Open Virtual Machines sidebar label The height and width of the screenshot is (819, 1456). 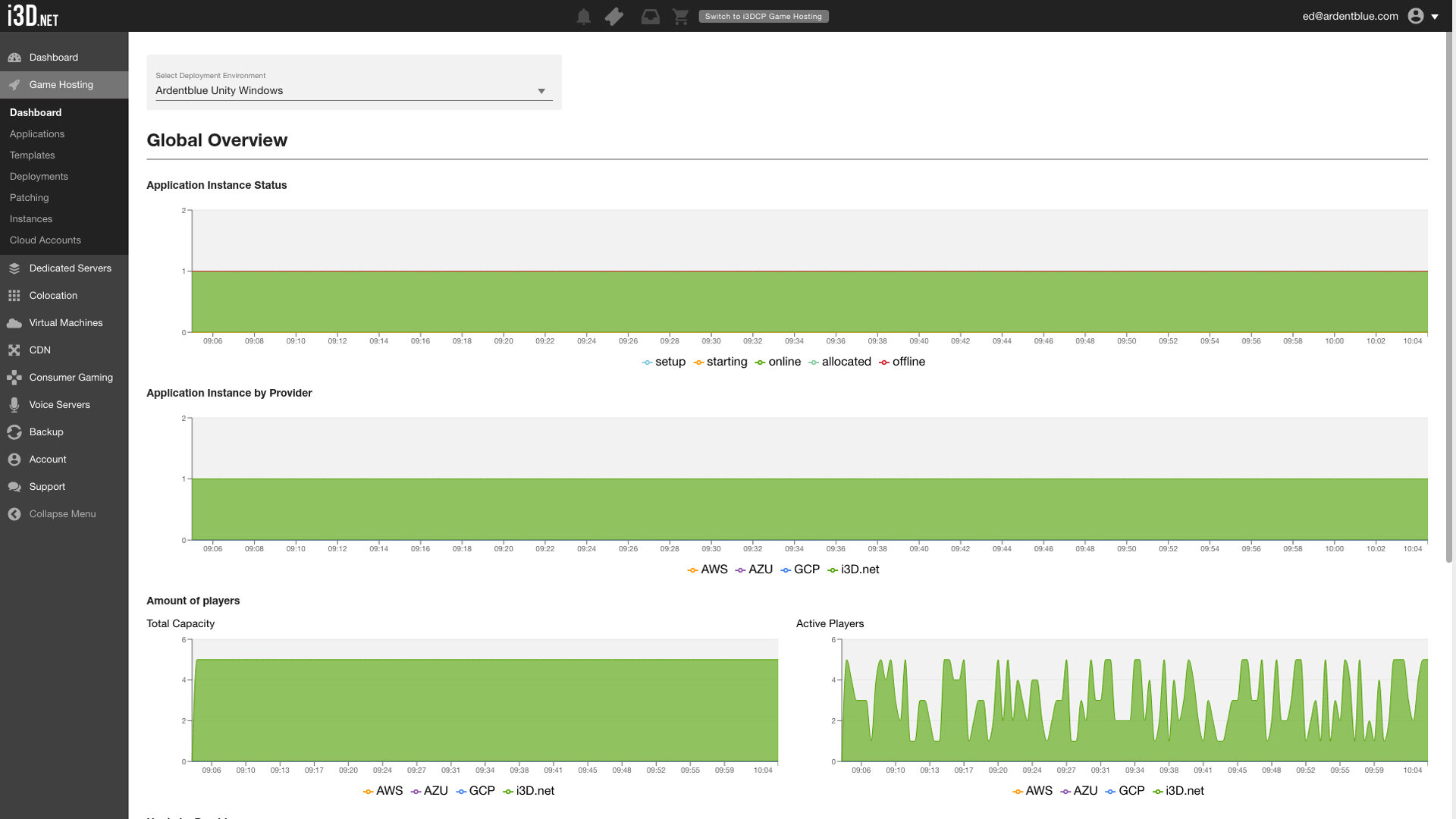[66, 323]
